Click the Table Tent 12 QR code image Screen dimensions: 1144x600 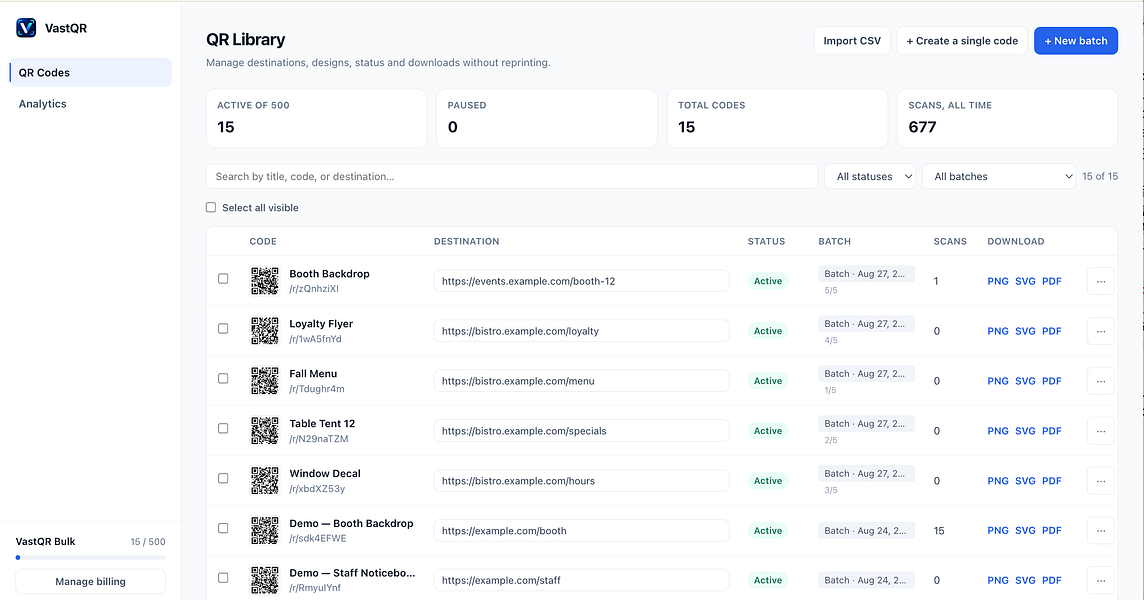tap(265, 431)
